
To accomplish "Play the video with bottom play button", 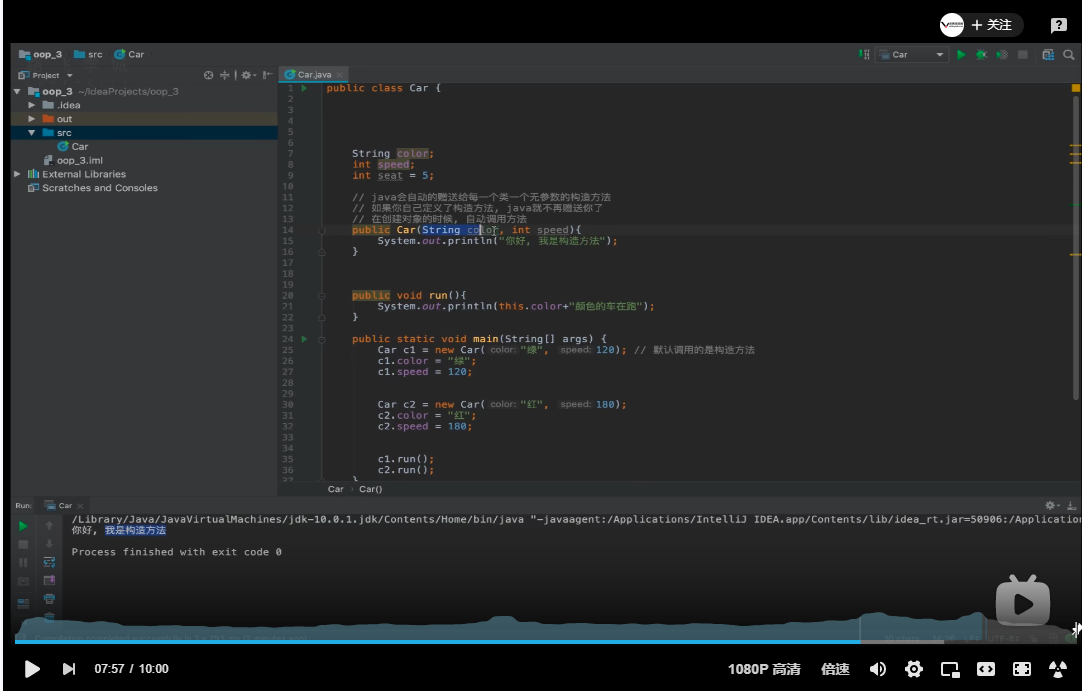I will pos(32,669).
